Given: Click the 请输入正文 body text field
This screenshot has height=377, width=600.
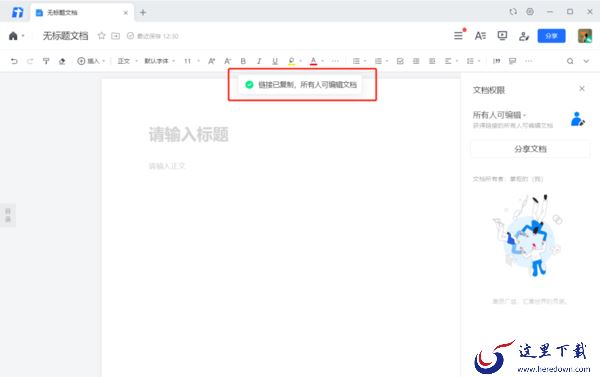Looking at the screenshot, I should pos(167,166).
